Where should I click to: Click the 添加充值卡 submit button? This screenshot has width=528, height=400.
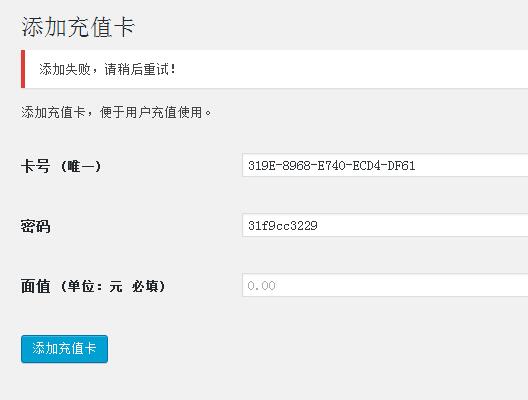point(64,349)
